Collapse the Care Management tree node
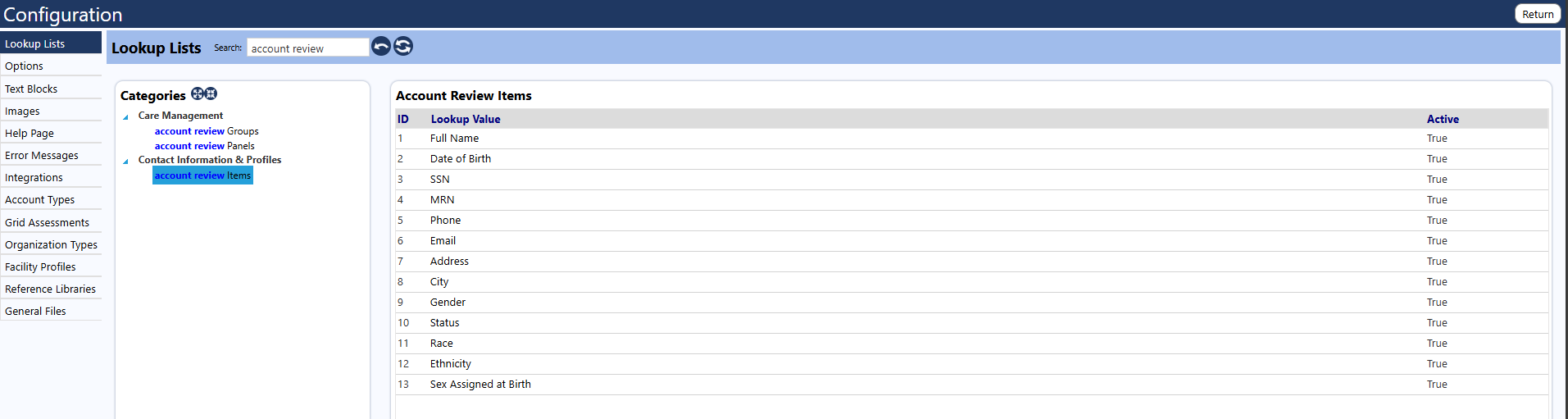 [125, 117]
